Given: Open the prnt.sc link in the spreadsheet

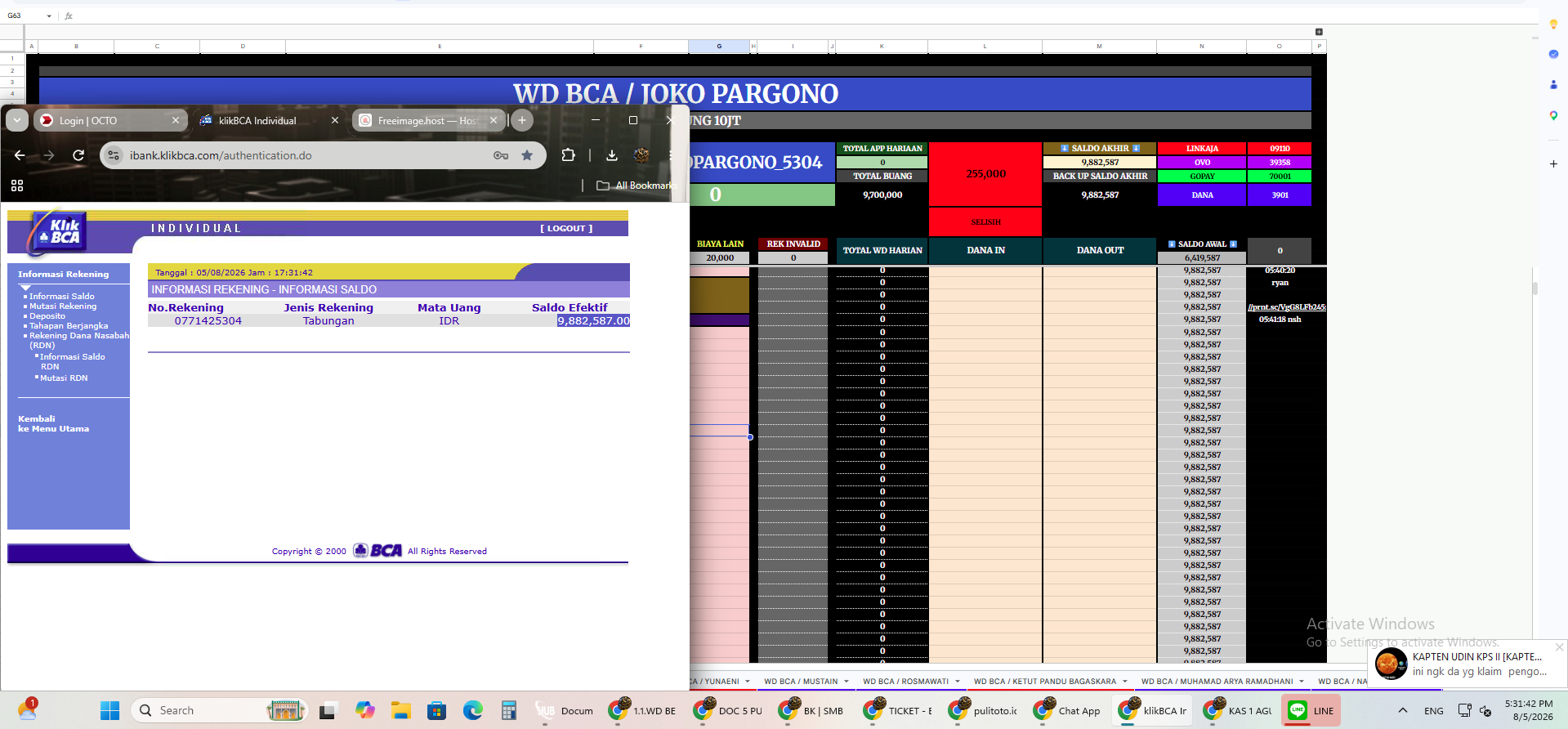Looking at the screenshot, I should 1286,307.
